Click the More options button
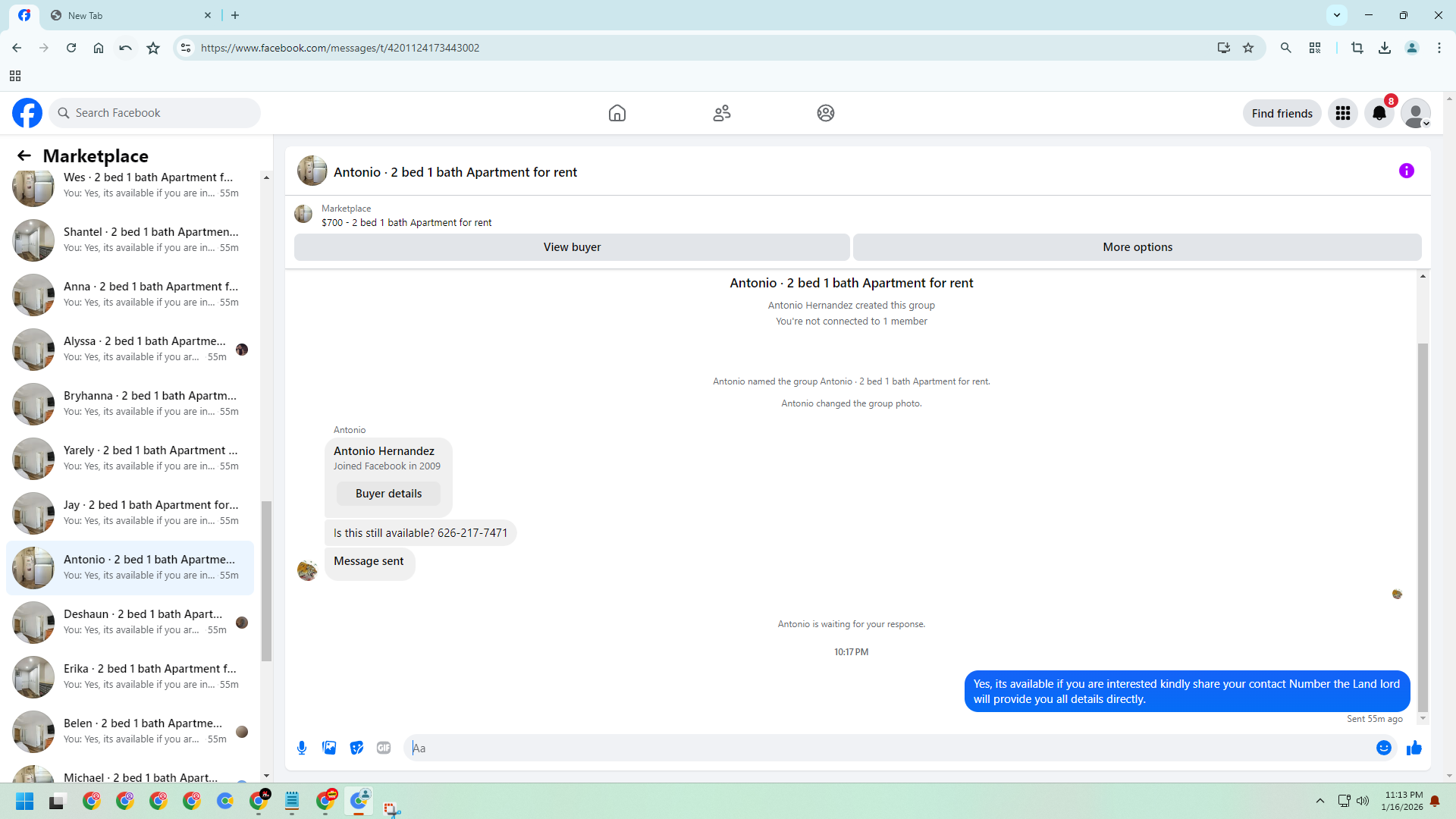 pos(1137,247)
